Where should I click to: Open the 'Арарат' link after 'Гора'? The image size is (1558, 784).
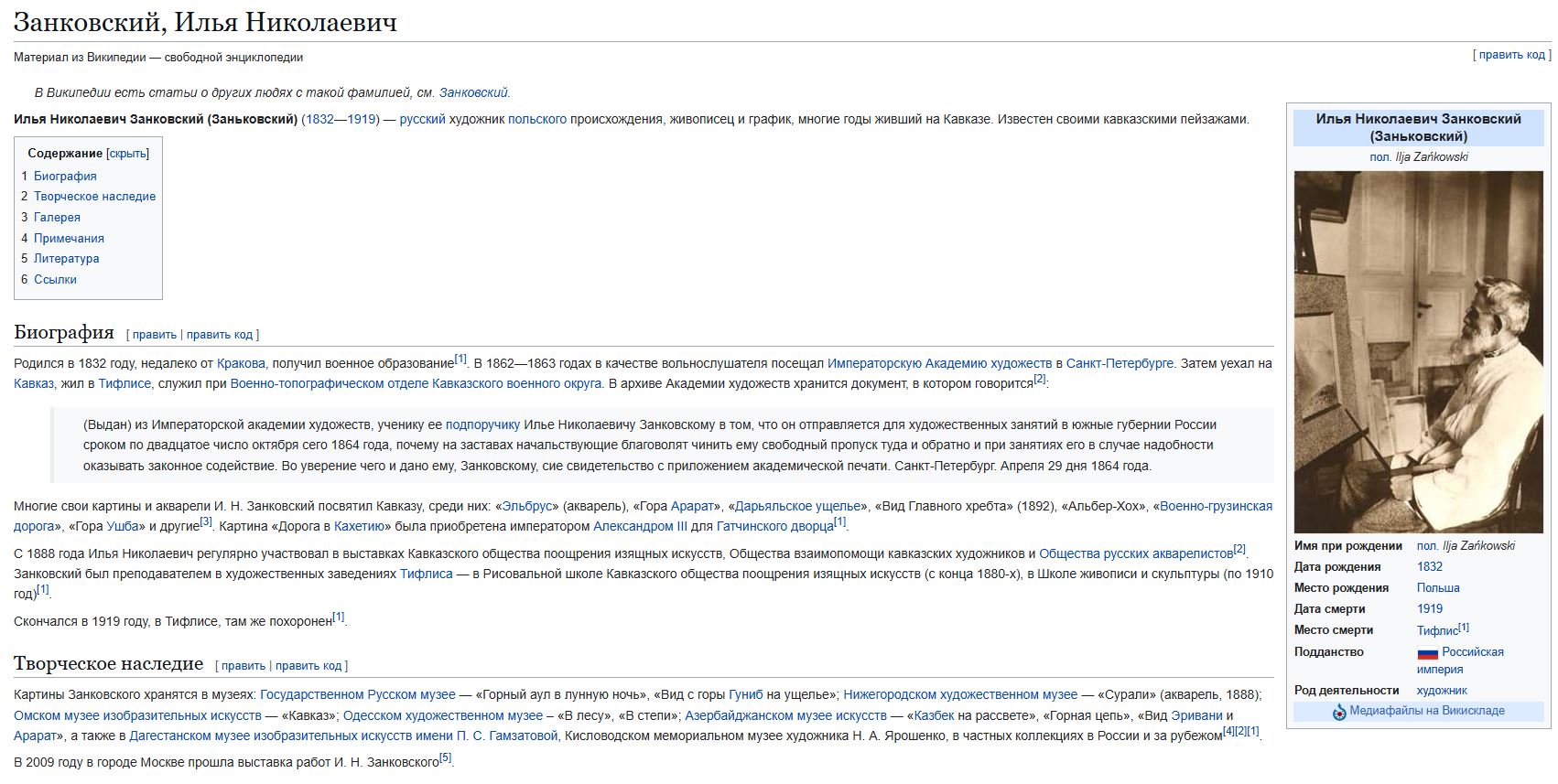[x=691, y=506]
